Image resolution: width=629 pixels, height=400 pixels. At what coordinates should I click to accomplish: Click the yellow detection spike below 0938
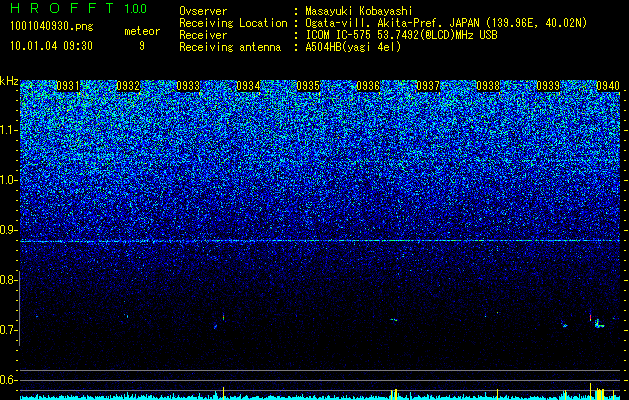coord(497,393)
